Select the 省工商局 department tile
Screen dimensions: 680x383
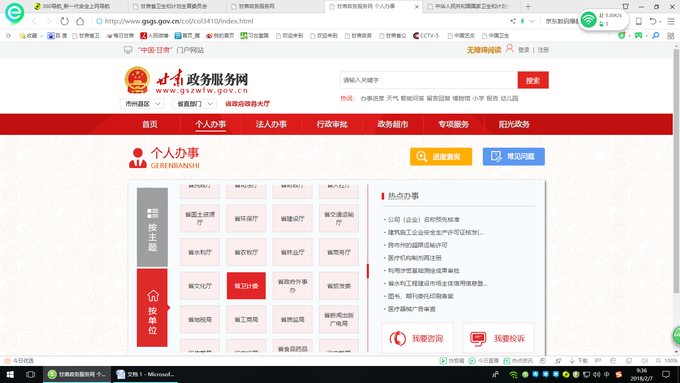[x=246, y=319]
